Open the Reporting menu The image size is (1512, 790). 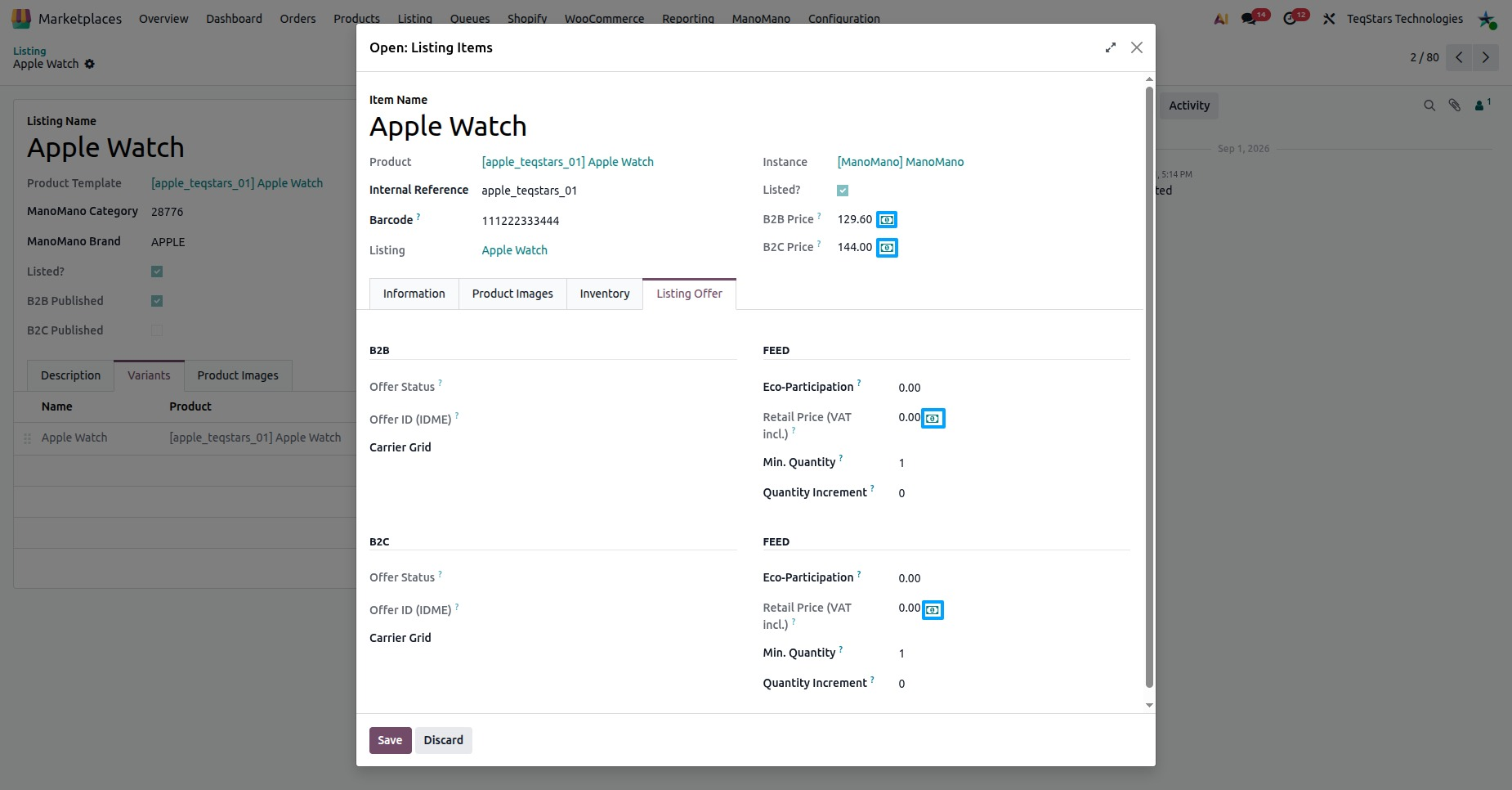[687, 19]
